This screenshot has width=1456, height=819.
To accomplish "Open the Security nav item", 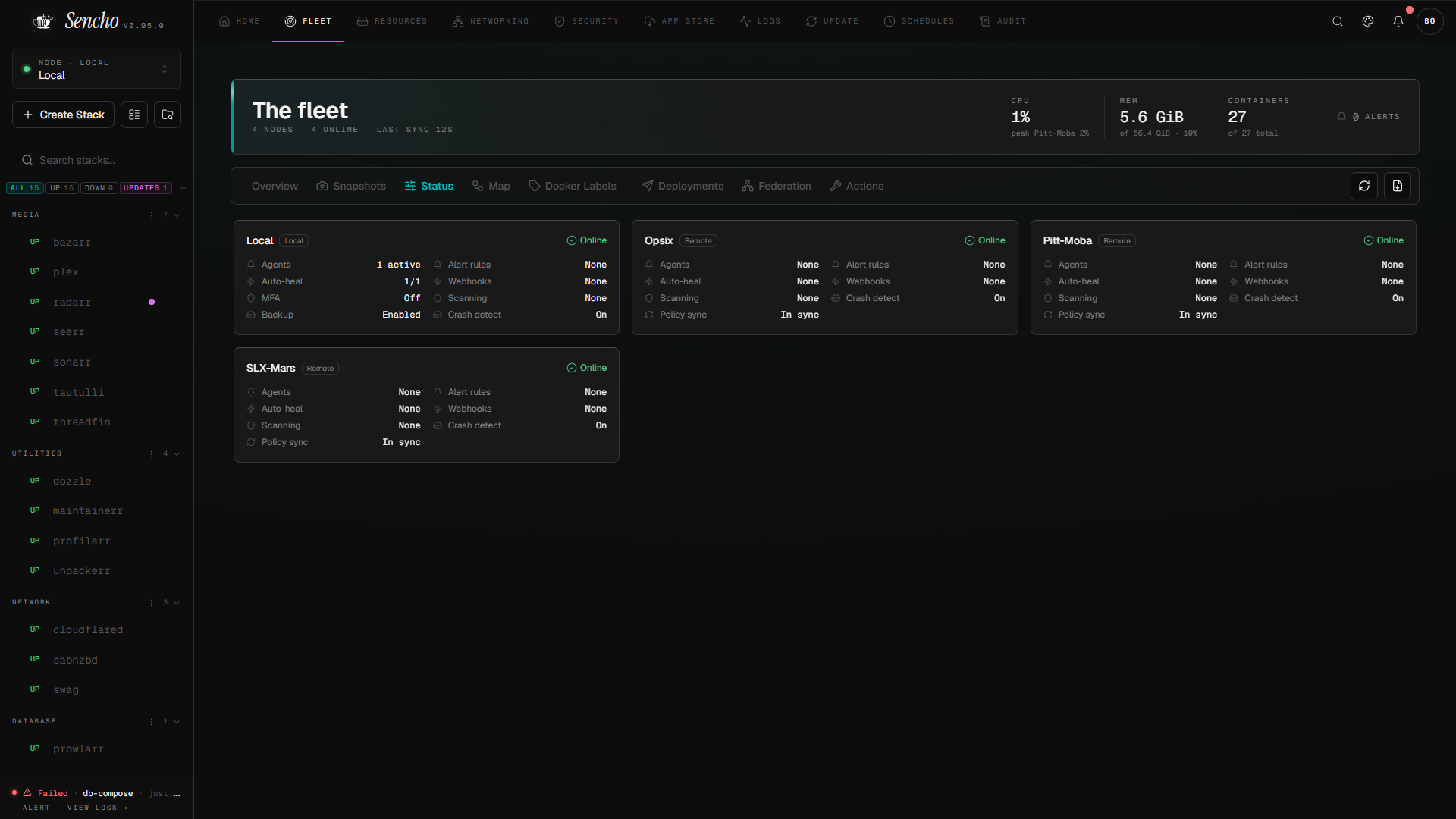I will [x=586, y=21].
